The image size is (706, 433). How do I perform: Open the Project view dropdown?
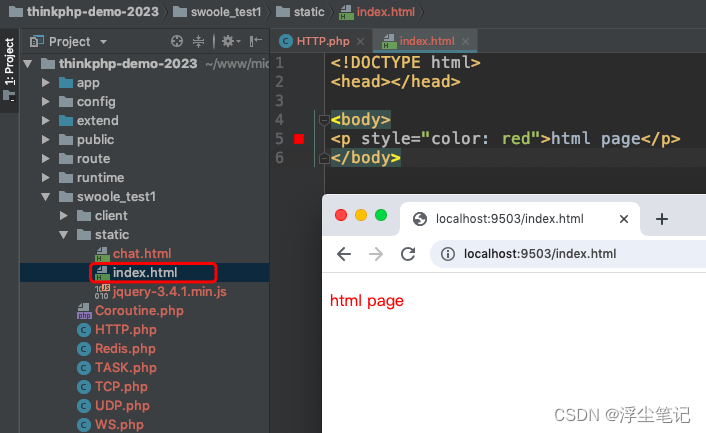tap(103, 42)
